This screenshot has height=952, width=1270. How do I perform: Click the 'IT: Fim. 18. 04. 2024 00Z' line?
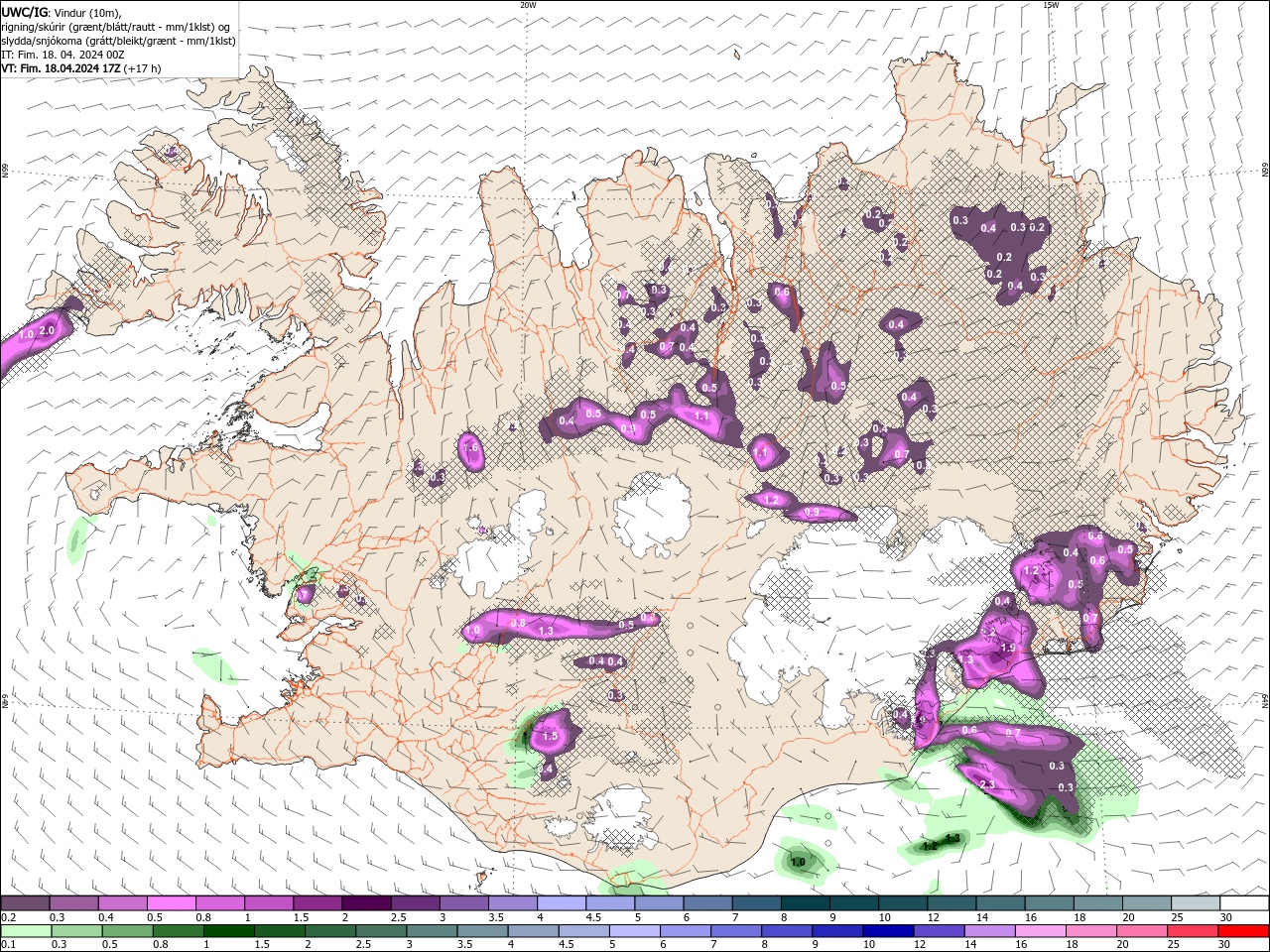click(x=63, y=55)
